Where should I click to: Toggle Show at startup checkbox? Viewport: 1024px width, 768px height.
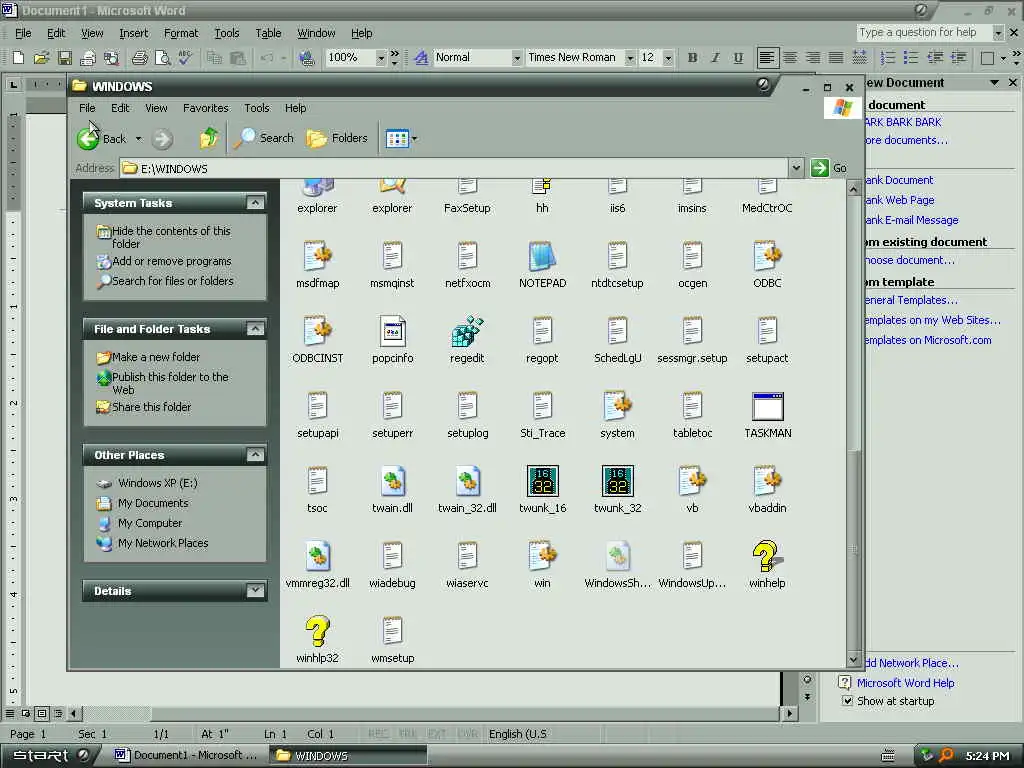[847, 701]
